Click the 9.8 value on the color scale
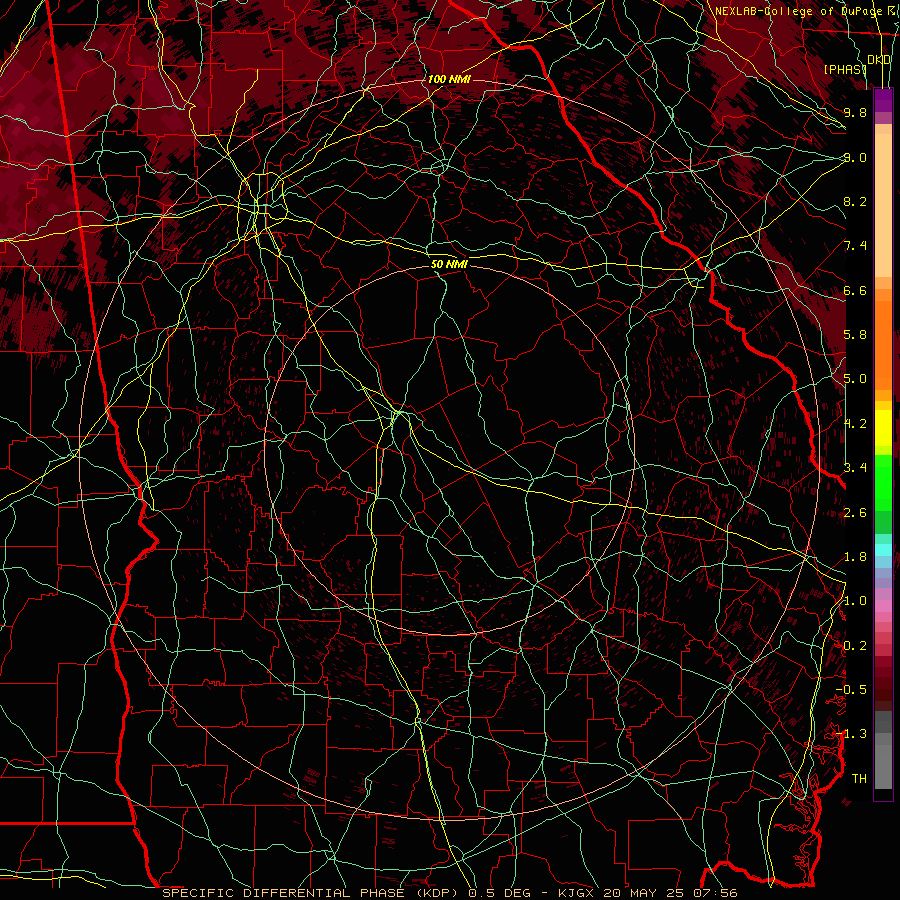 pyautogui.click(x=855, y=112)
